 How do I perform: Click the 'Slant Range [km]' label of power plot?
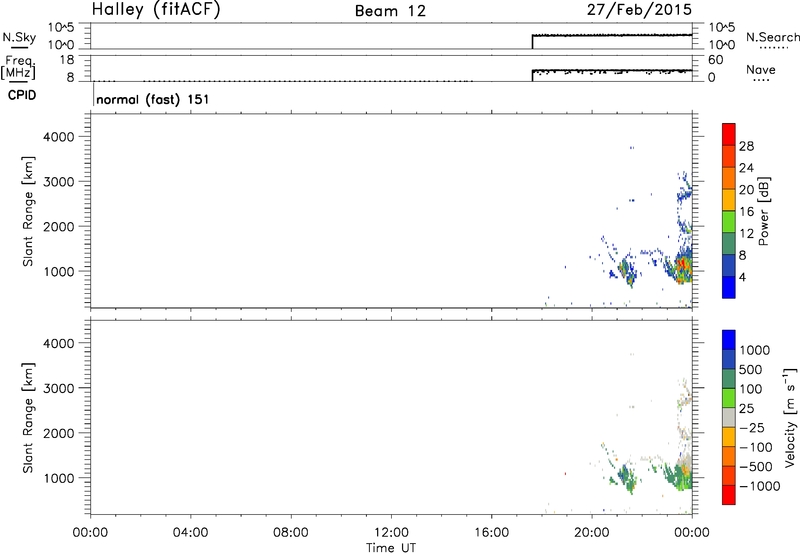(x=28, y=211)
